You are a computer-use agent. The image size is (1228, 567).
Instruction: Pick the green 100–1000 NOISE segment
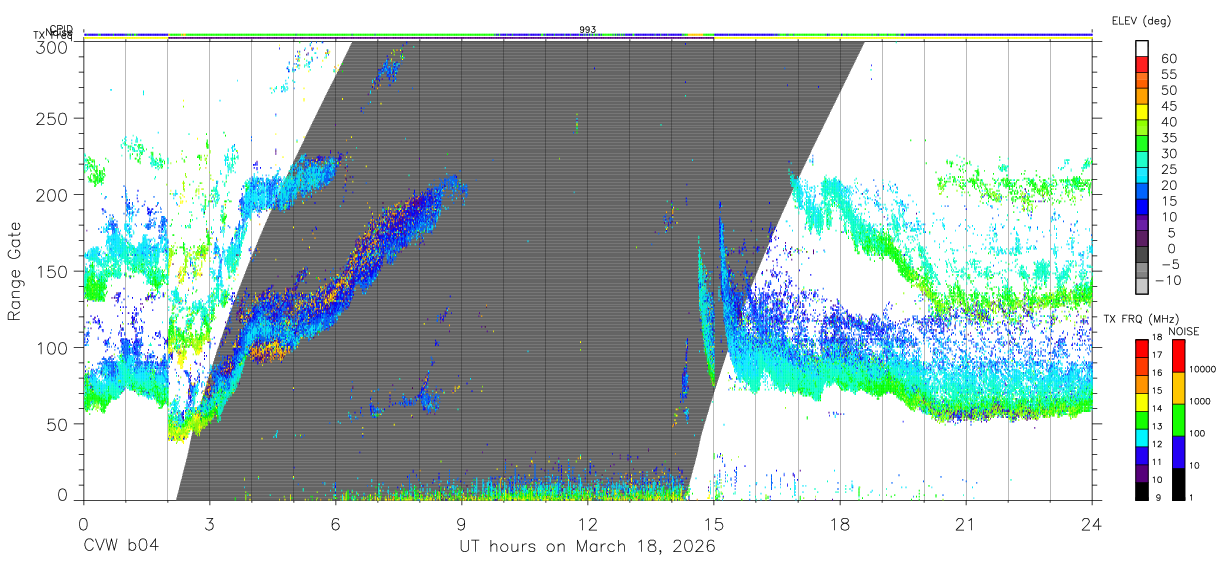pyautogui.click(x=1177, y=420)
